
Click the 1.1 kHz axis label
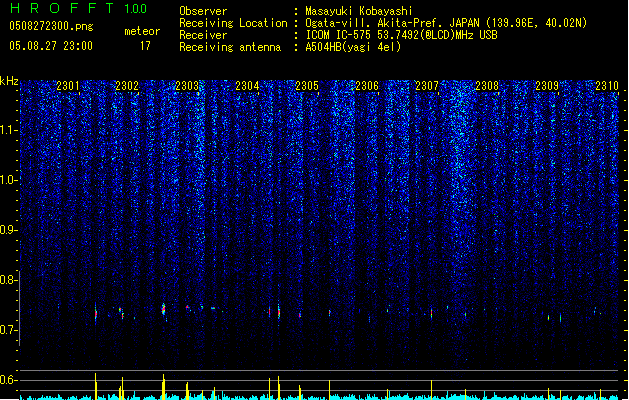click(8, 130)
